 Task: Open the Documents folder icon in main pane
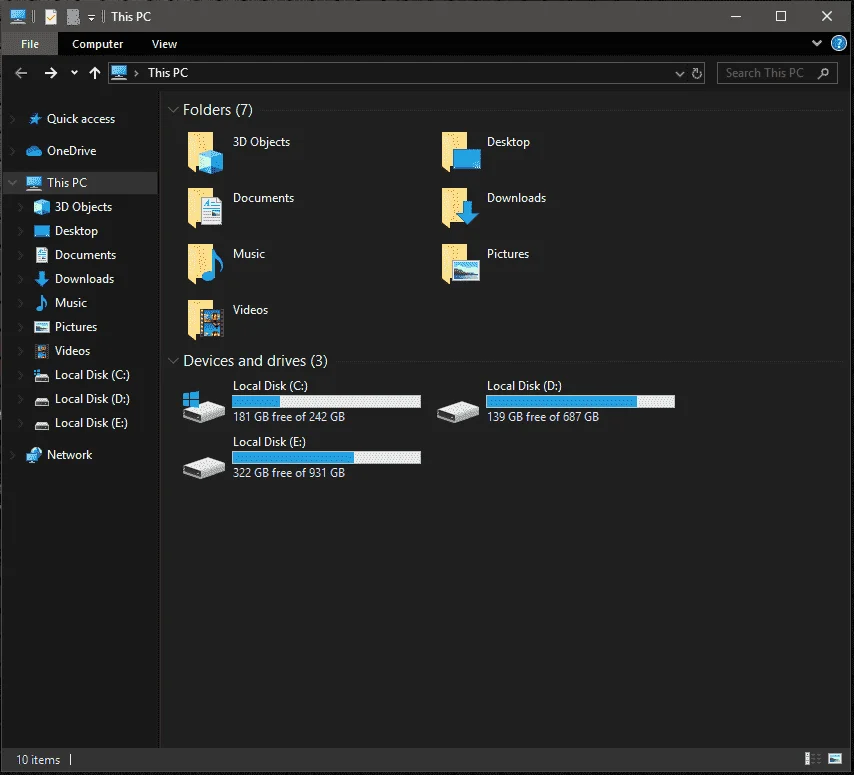point(205,208)
